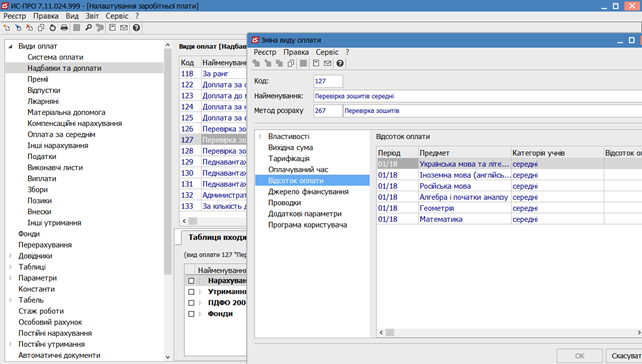This screenshot has height=364, width=642.
Task: Select Проводки in dialog tree
Action: (285, 203)
